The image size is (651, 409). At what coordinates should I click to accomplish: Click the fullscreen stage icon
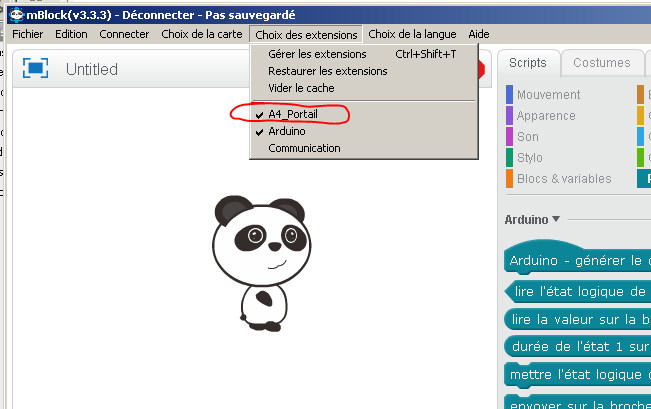click(x=35, y=69)
